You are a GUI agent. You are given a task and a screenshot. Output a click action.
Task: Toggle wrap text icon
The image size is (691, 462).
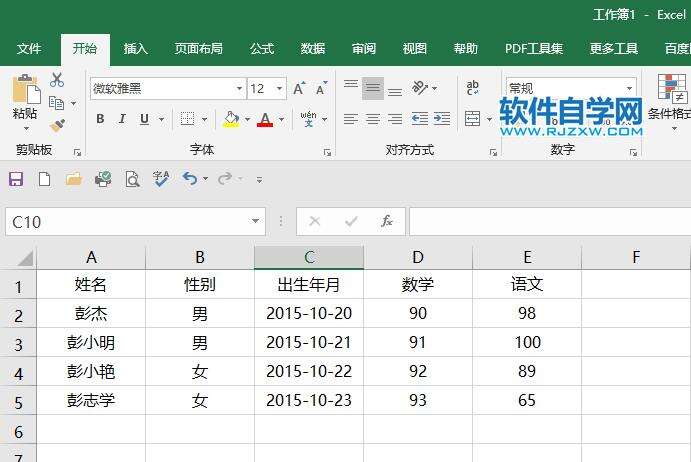pos(472,88)
